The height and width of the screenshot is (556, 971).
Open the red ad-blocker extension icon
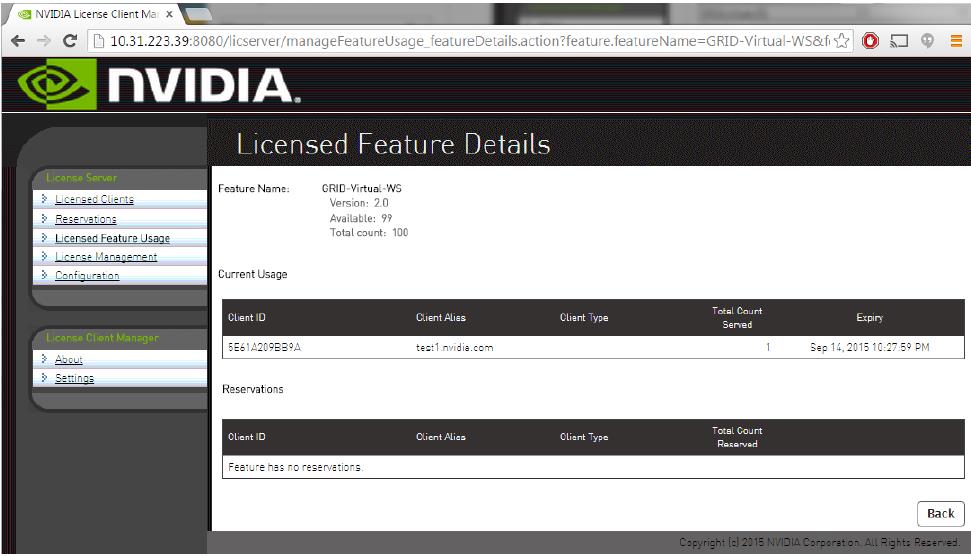pos(870,41)
